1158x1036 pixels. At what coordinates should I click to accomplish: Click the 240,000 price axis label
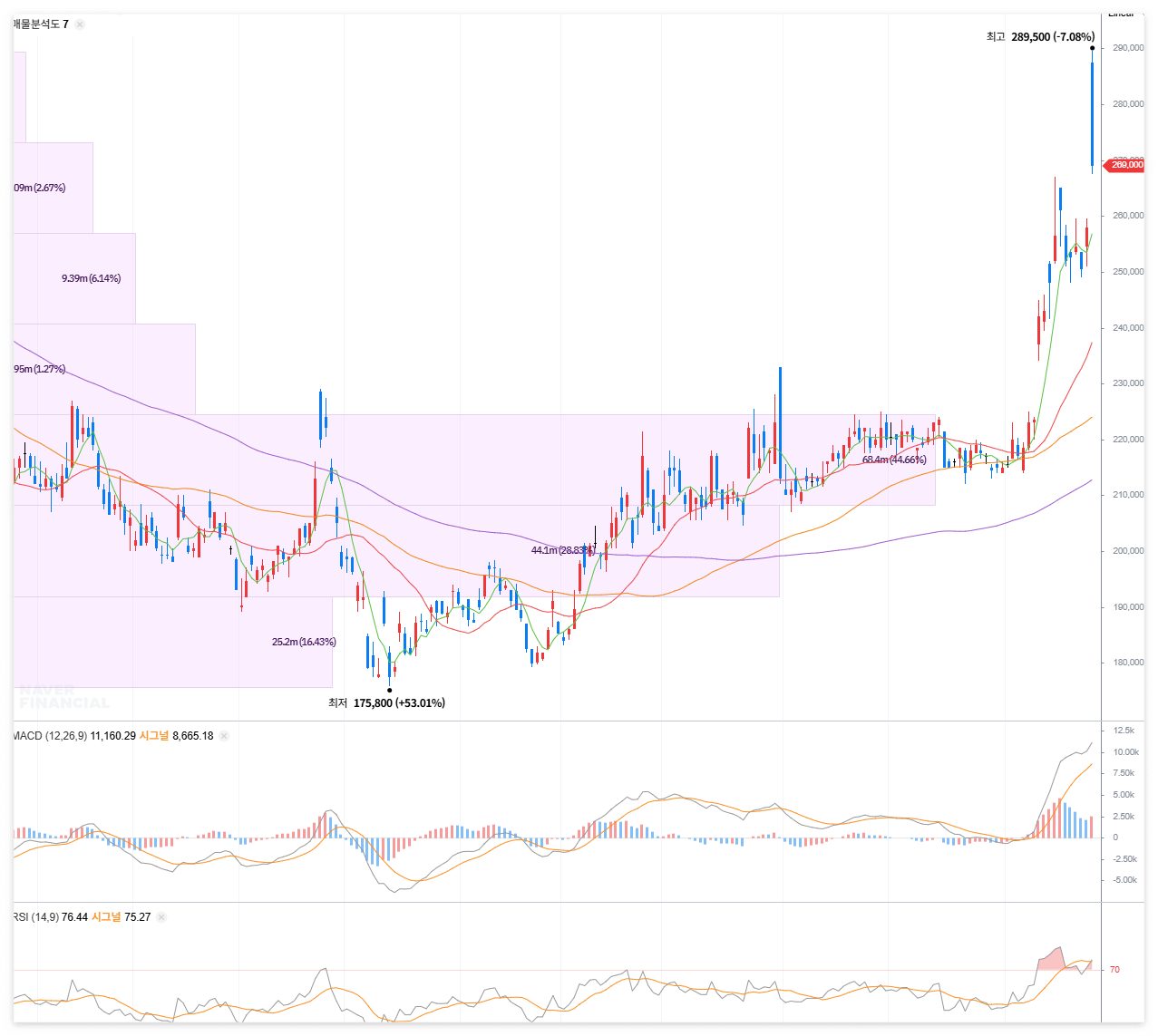[x=1127, y=328]
